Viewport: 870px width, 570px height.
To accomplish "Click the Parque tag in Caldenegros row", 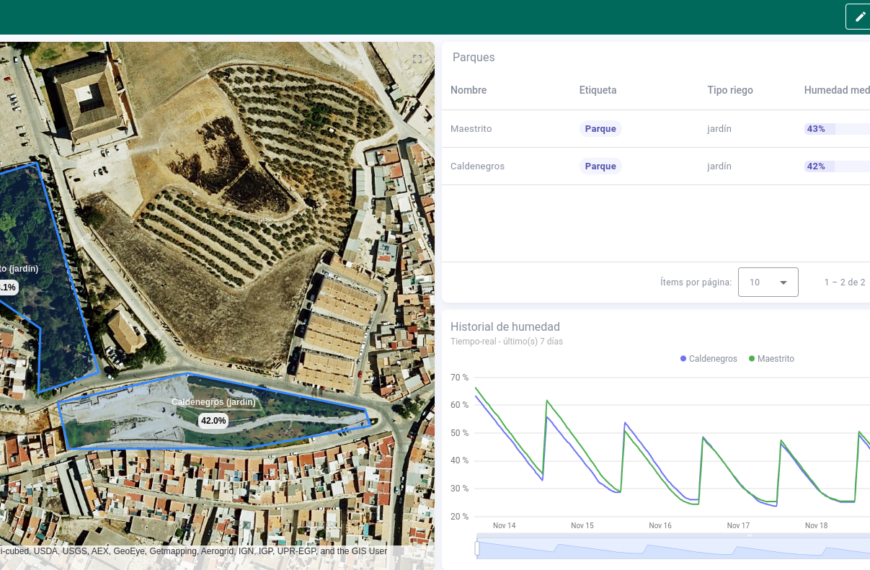I will click(x=600, y=166).
